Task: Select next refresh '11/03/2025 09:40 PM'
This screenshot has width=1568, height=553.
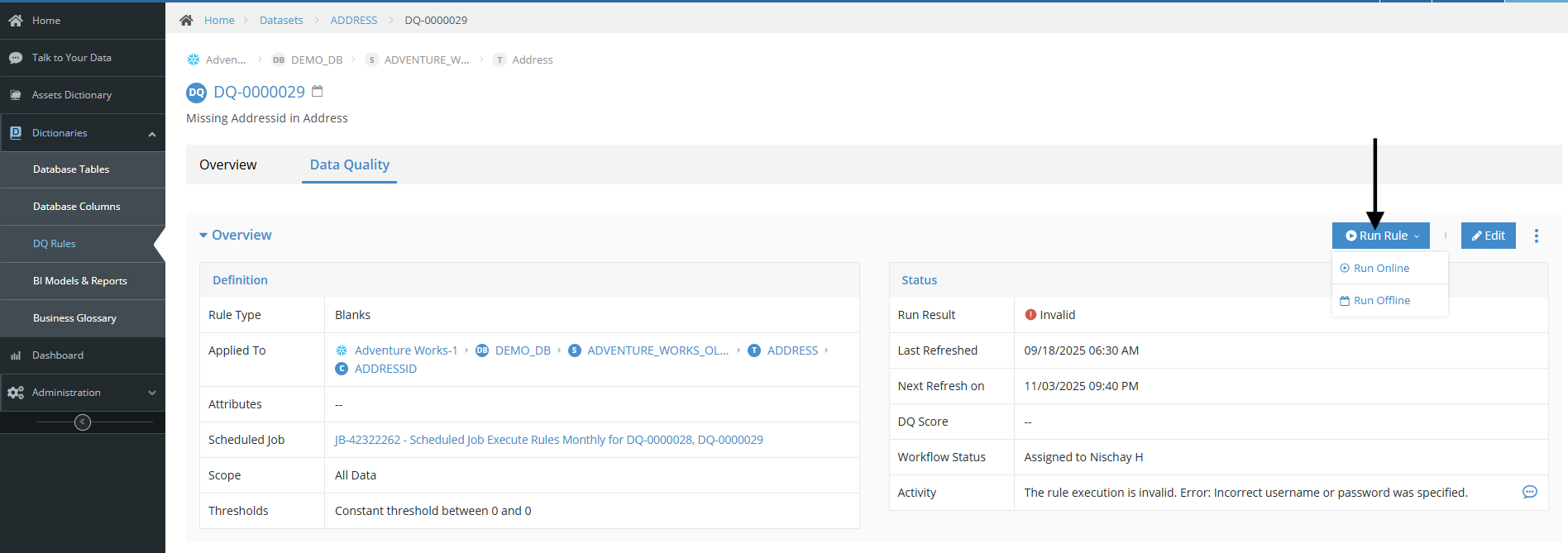Action: 1082,386
